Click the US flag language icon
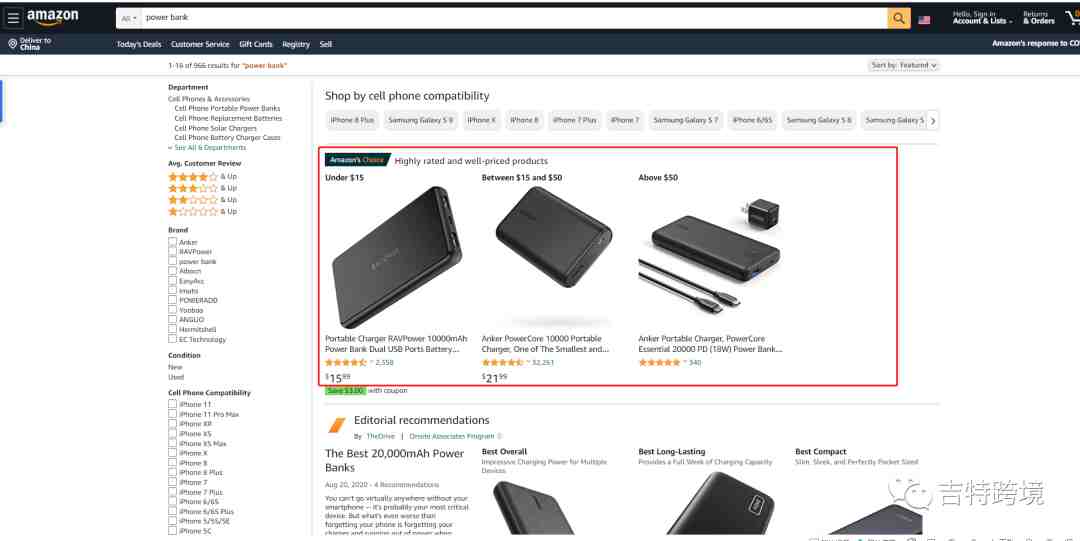 click(x=924, y=20)
